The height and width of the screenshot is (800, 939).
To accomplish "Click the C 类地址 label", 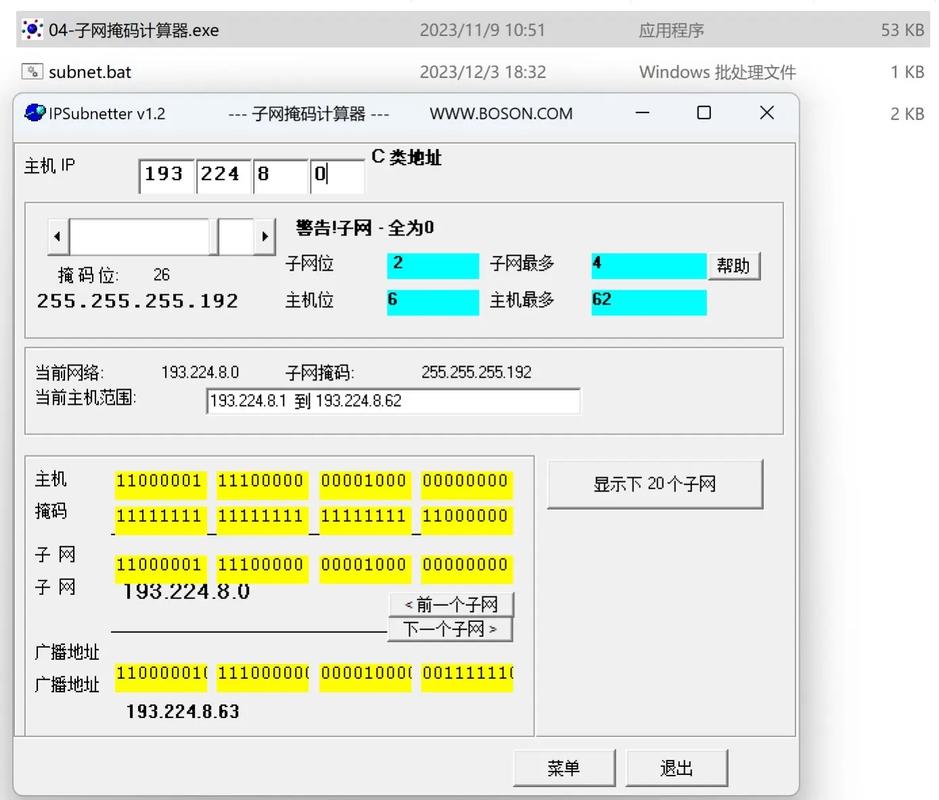I will 407,157.
